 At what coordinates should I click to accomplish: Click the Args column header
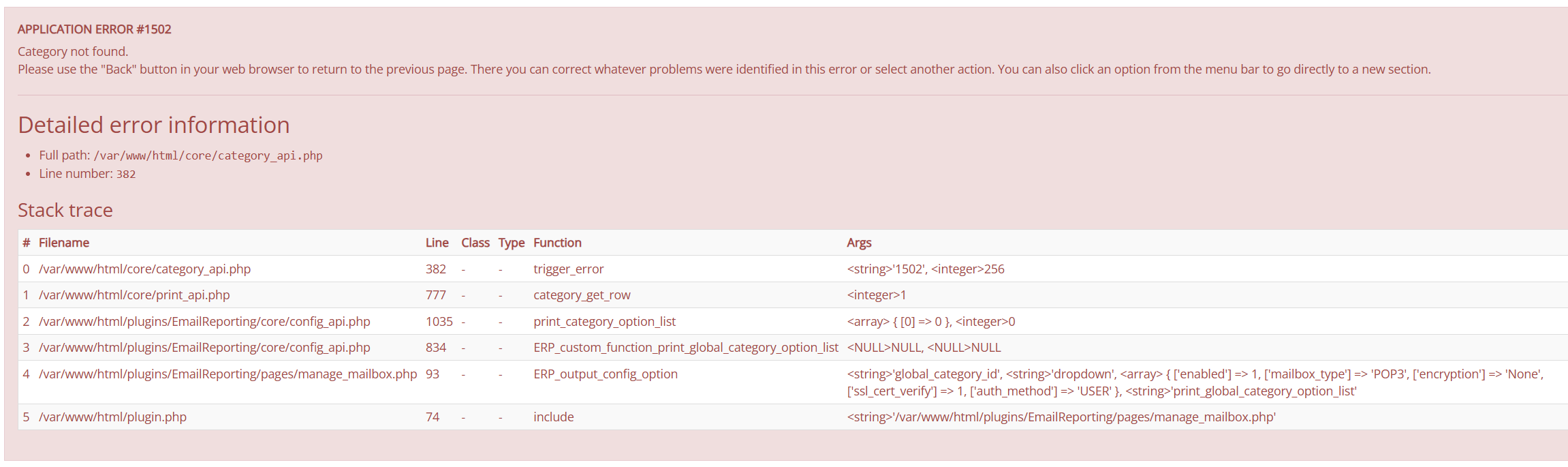click(859, 243)
